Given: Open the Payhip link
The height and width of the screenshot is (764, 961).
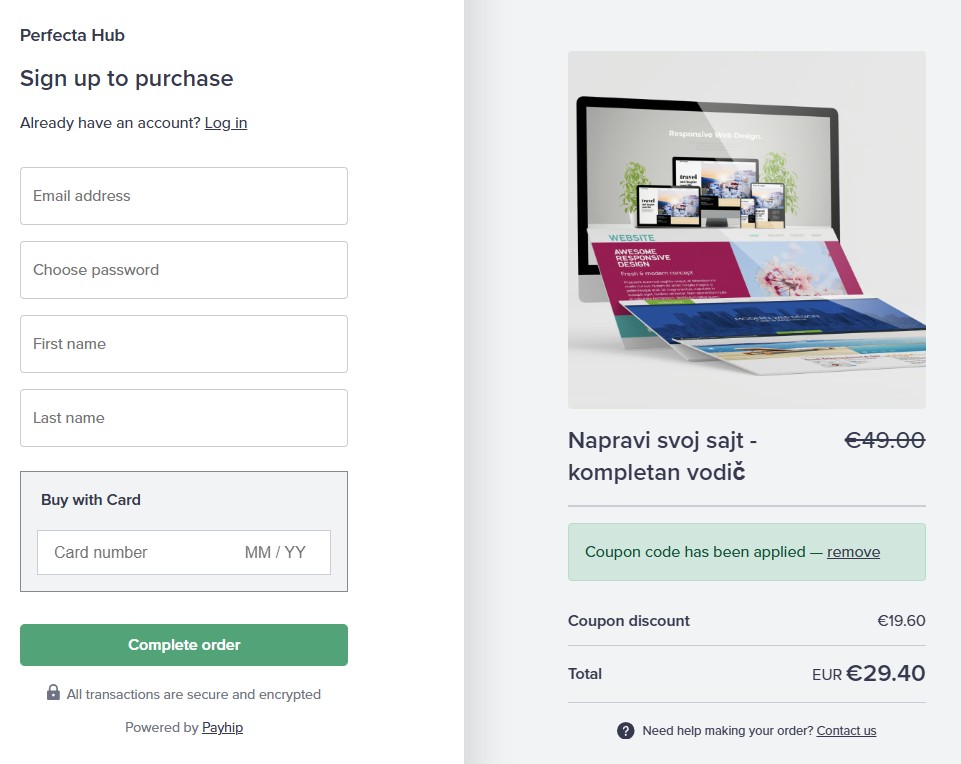Looking at the screenshot, I should (222, 728).
